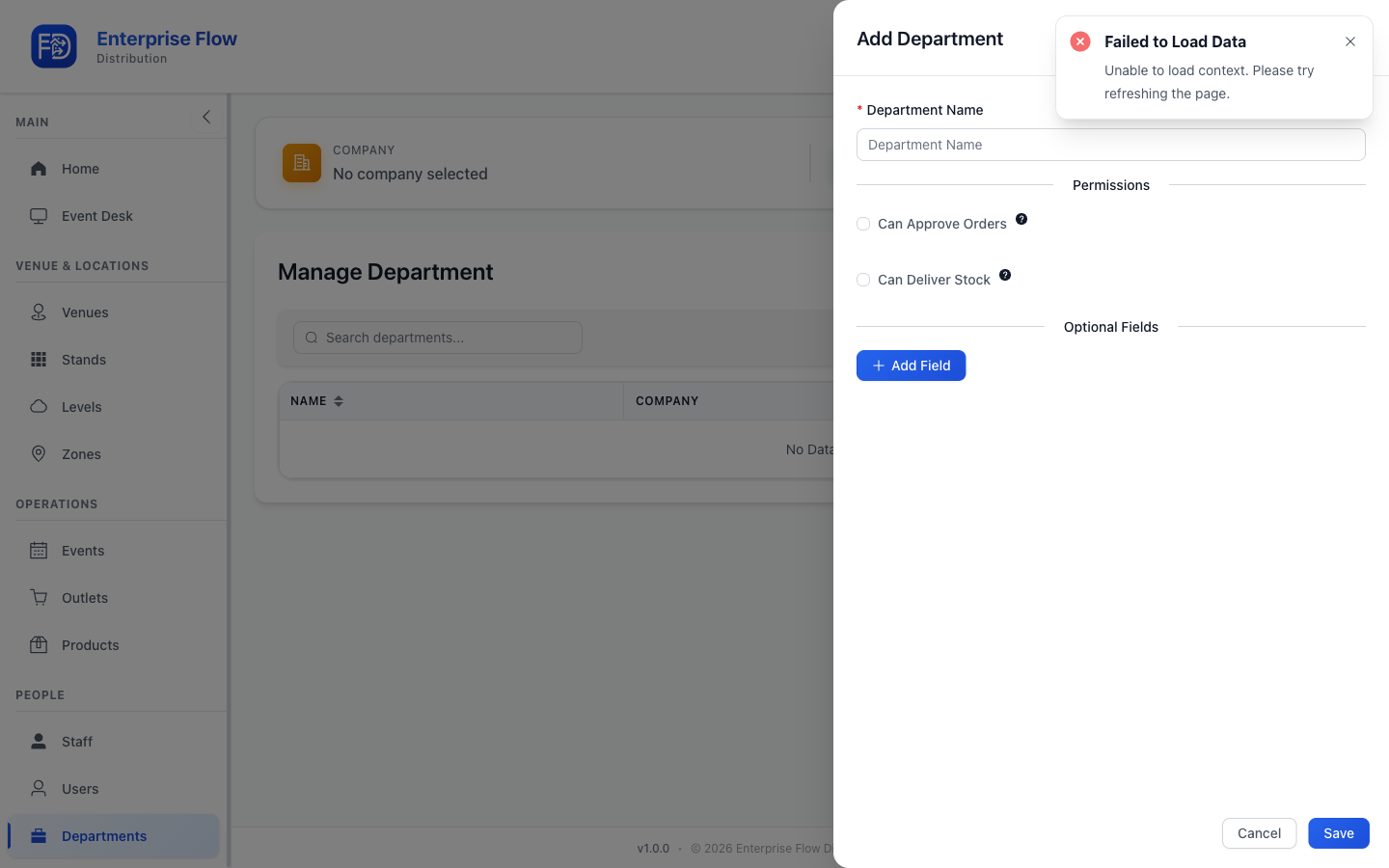Click the COMPANY column header
This screenshot has width=1389, height=868.
coord(667,401)
